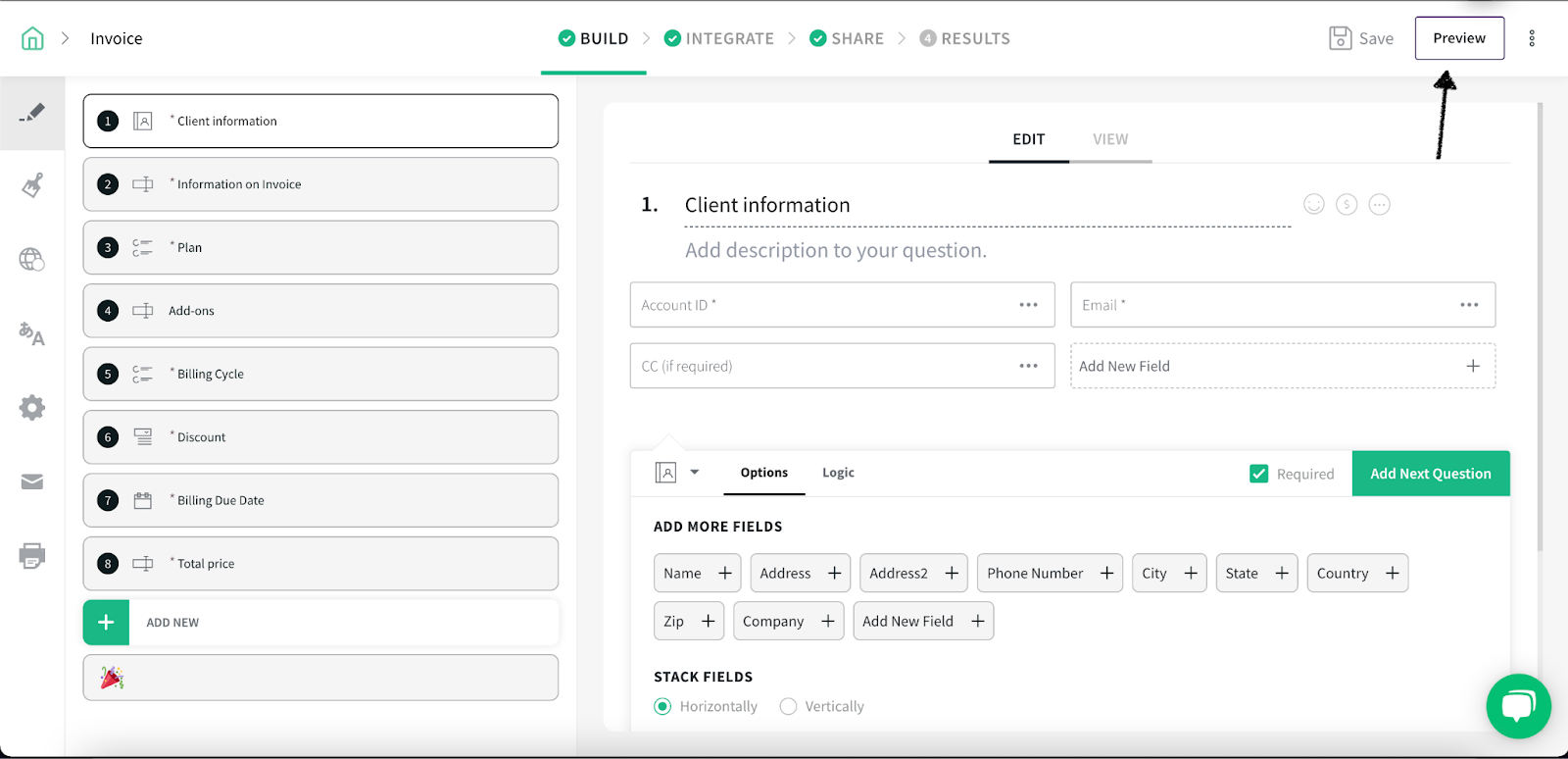Select Vertically stack option

788,706
